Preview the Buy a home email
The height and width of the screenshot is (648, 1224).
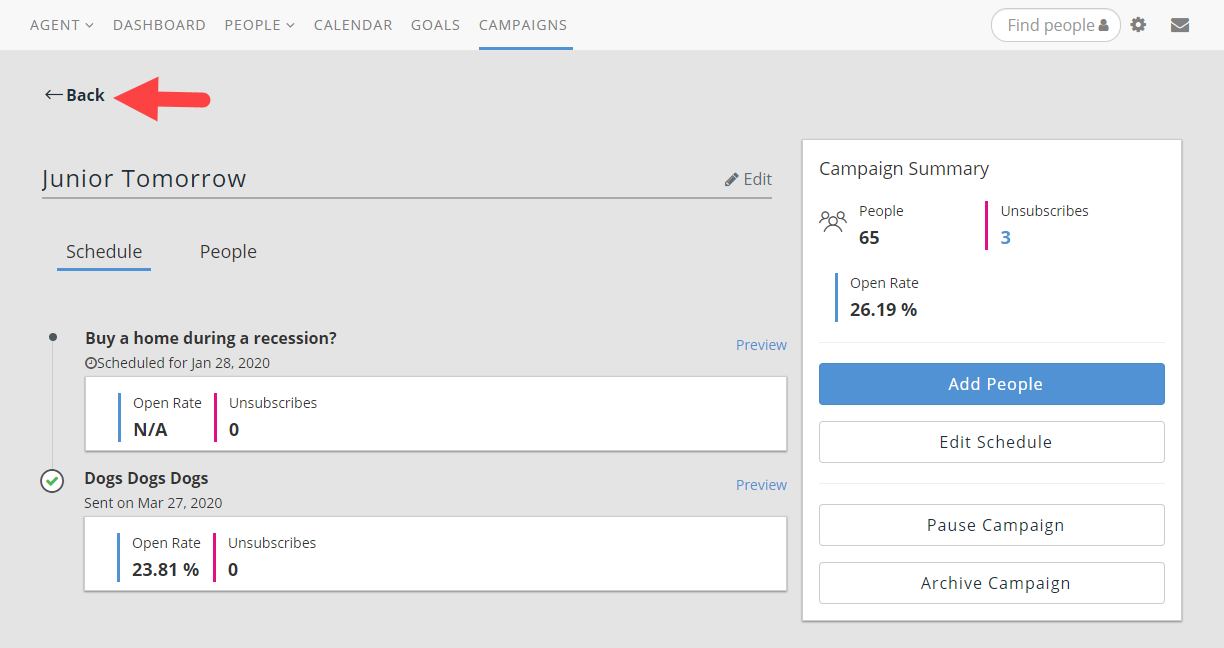[x=761, y=345]
